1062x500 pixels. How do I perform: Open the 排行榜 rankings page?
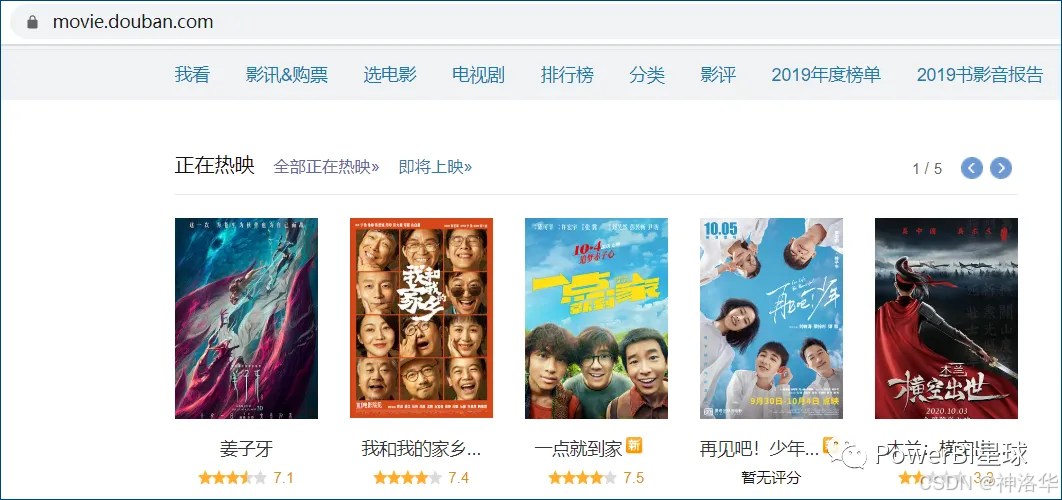(567, 75)
